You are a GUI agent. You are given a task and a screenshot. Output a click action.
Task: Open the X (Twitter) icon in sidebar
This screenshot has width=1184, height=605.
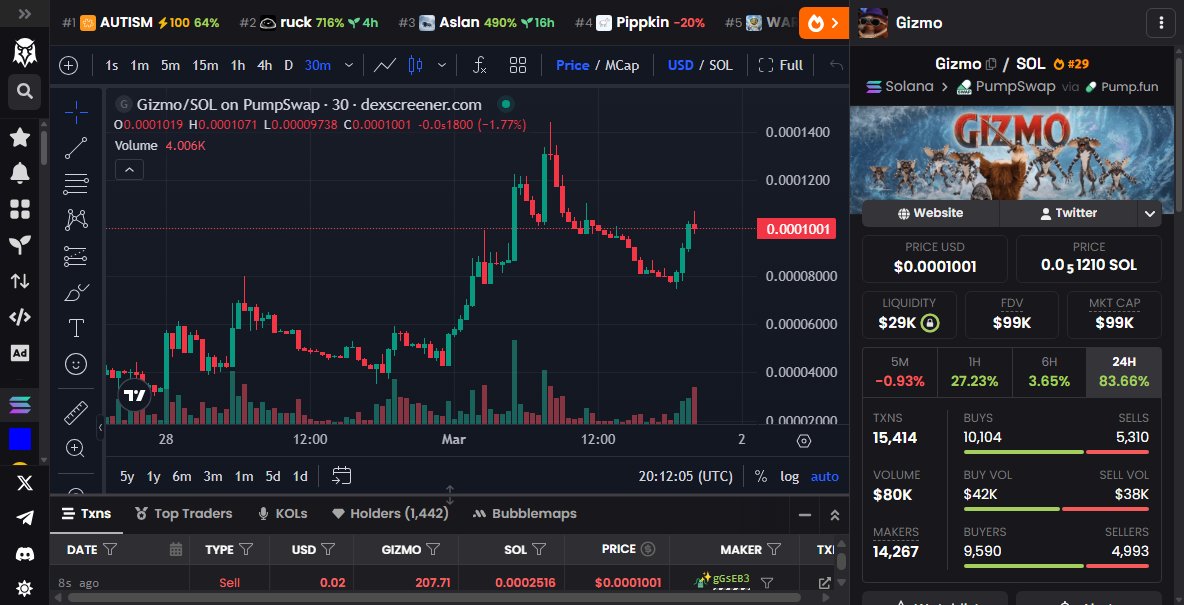point(25,483)
